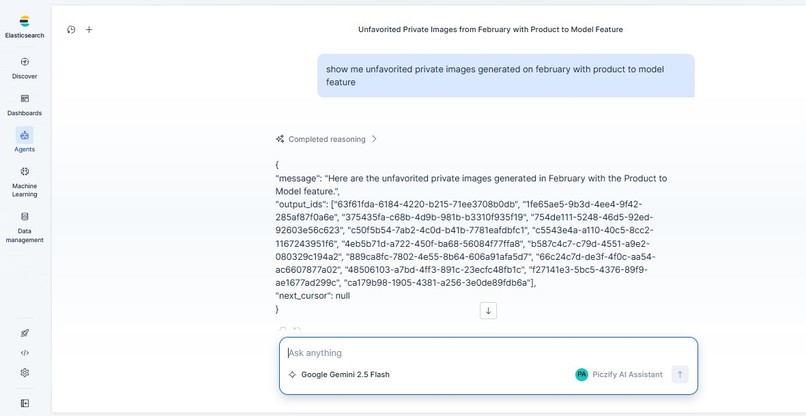
Task: Collapse the side navigation panel
Action: (25, 403)
